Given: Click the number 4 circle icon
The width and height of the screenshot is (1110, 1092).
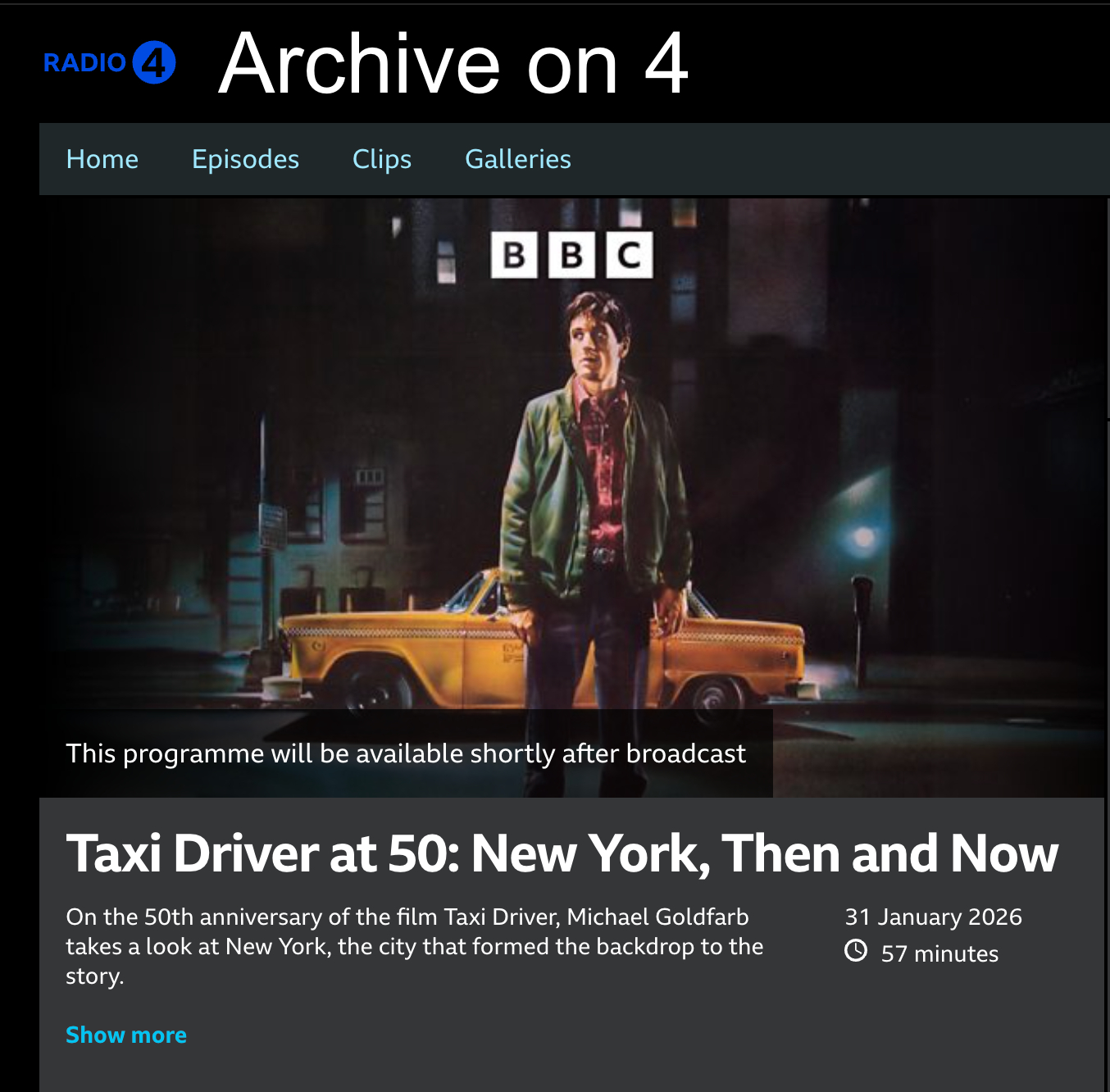Looking at the screenshot, I should coord(154,62).
